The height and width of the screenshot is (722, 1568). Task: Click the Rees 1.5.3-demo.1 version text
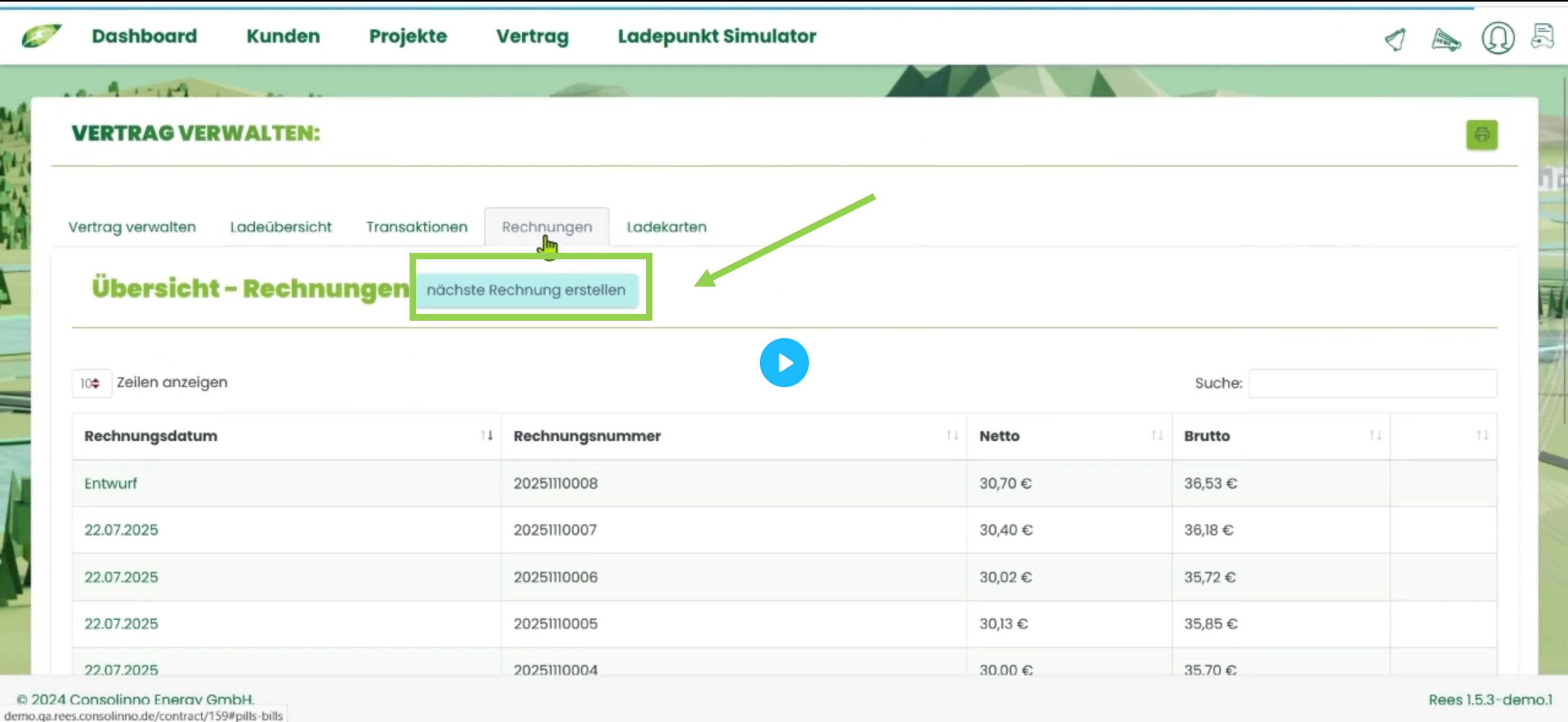(1490, 700)
